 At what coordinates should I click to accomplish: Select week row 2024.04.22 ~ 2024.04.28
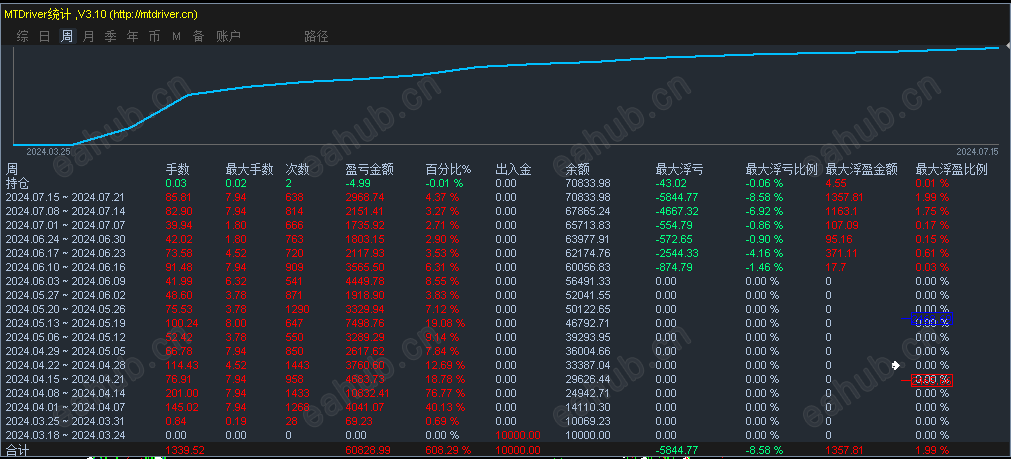(64, 365)
